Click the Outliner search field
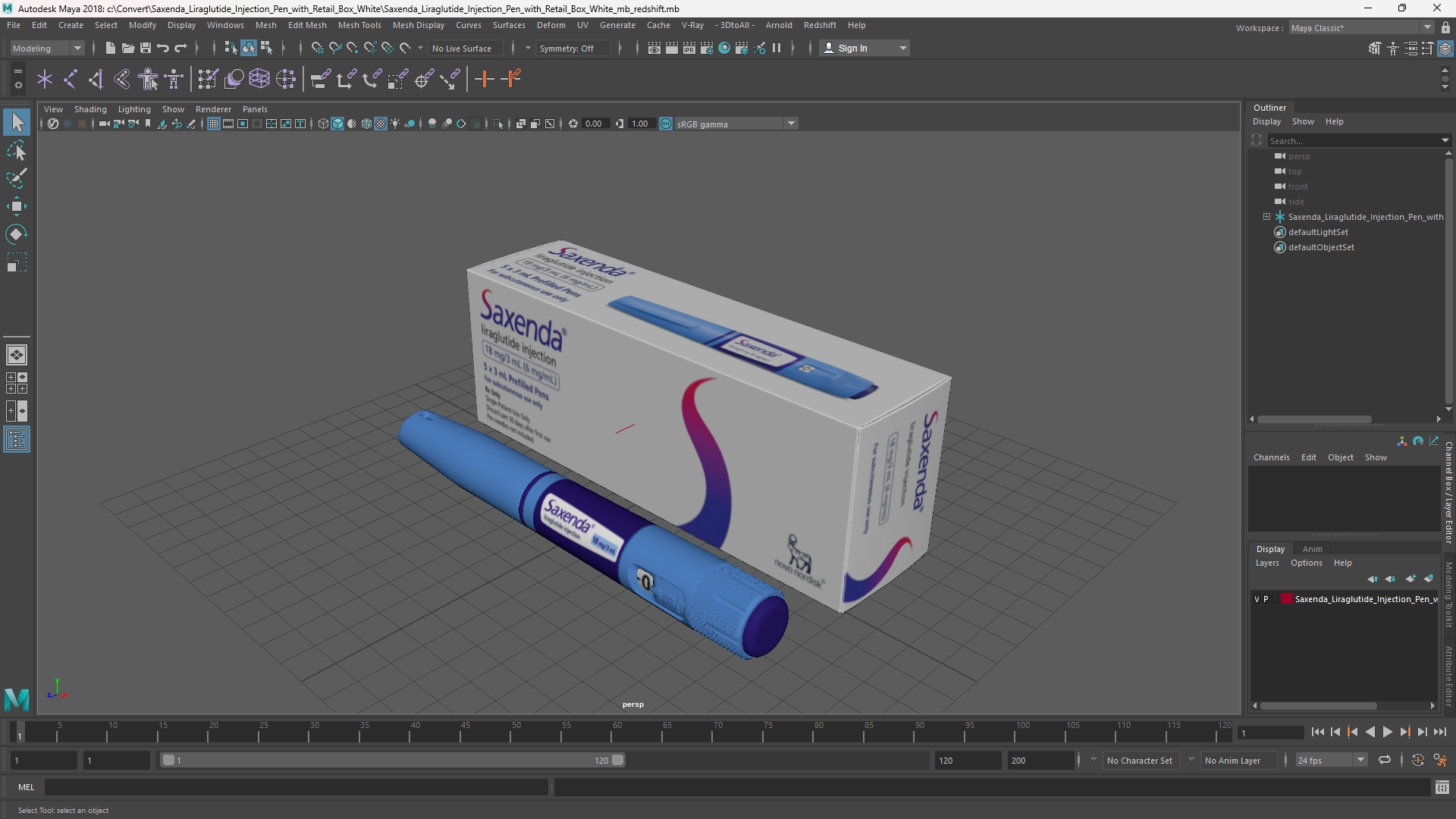1456x819 pixels. click(1357, 140)
